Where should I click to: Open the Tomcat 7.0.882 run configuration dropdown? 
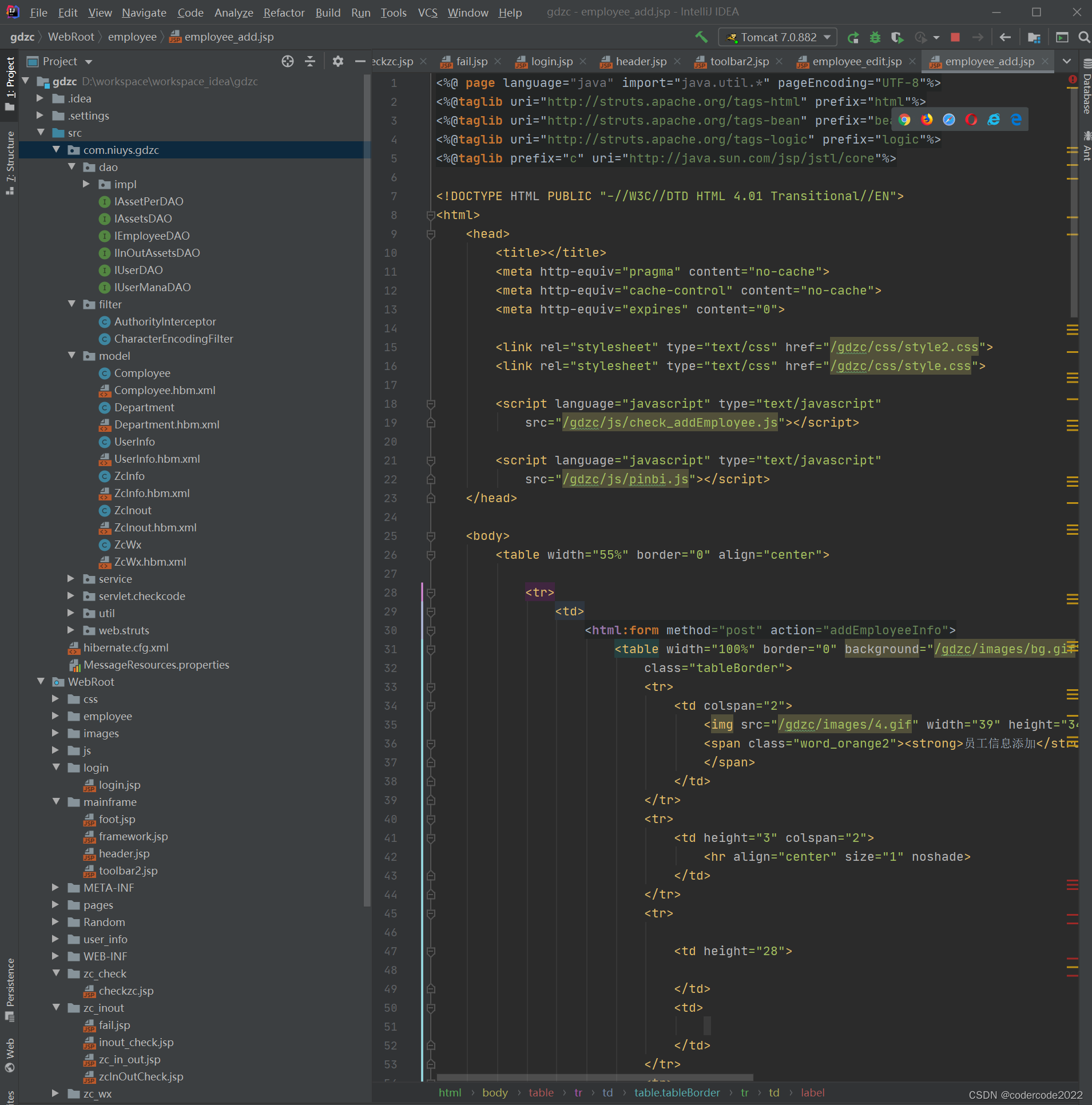(778, 37)
